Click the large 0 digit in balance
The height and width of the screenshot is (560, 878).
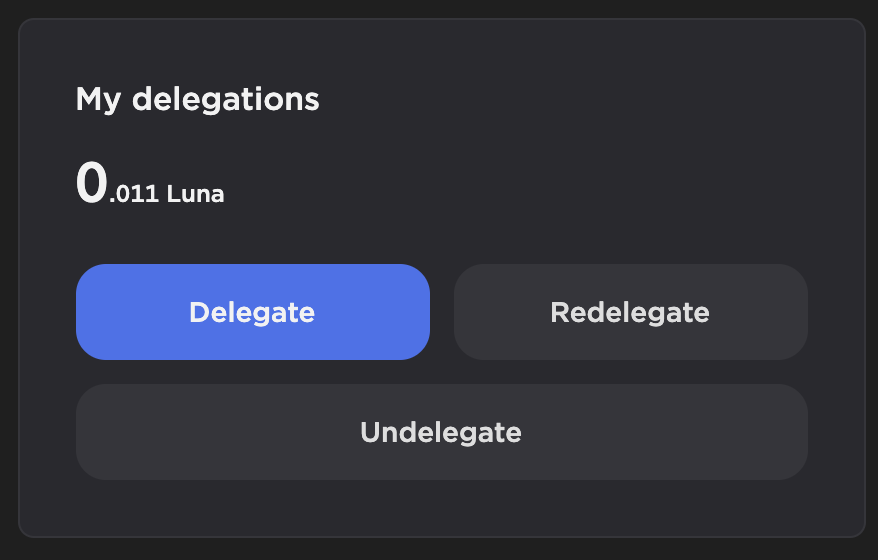[x=91, y=184]
